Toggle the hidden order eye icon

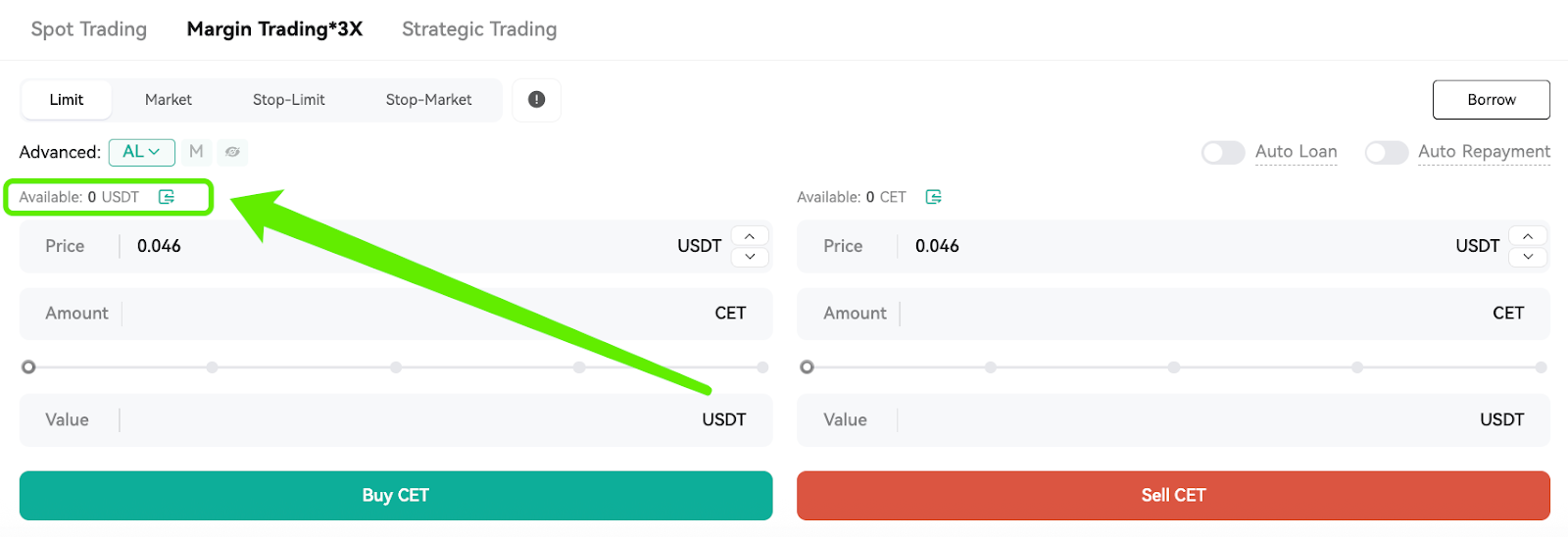tap(232, 152)
